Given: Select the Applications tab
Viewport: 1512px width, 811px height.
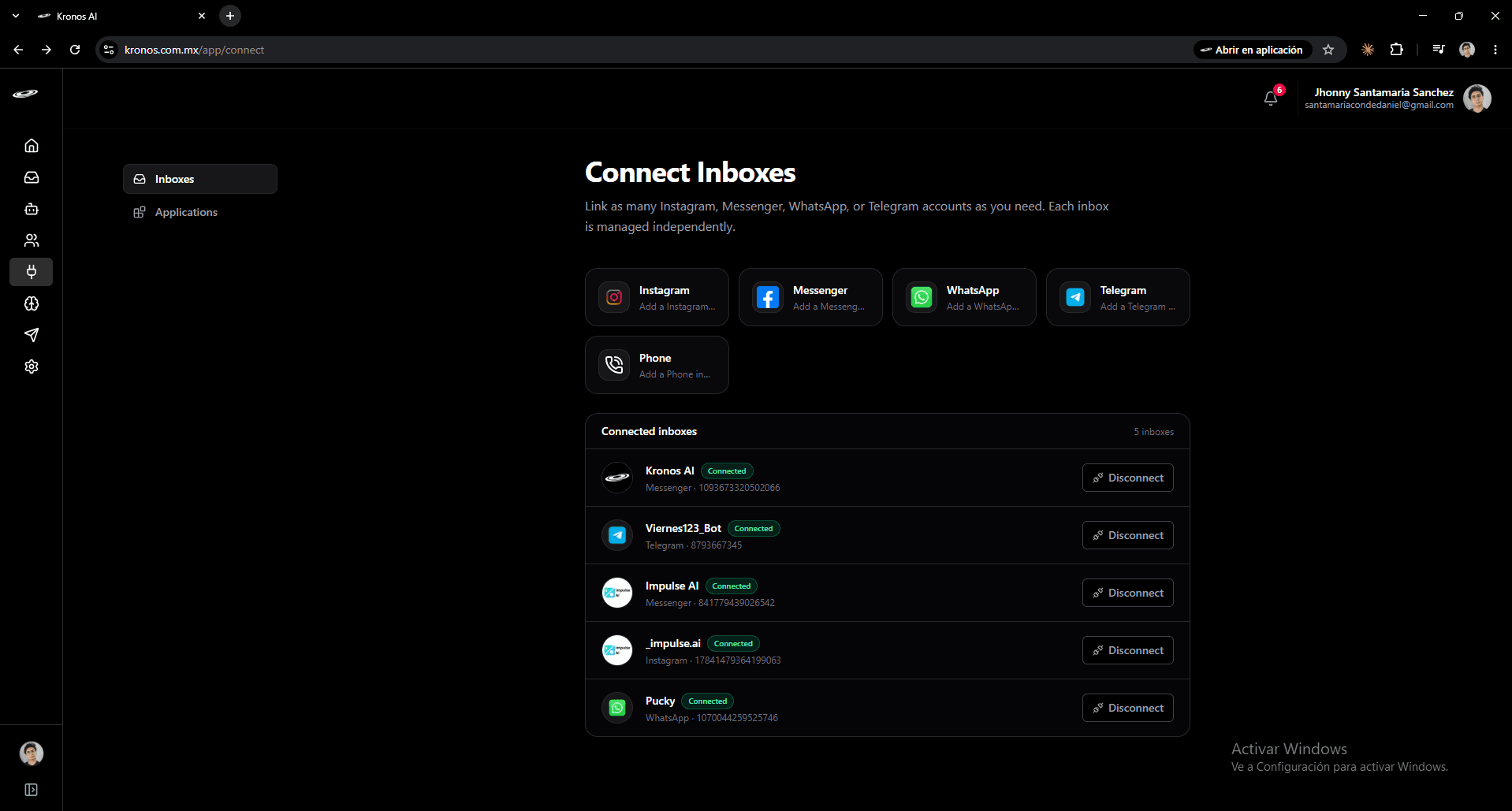Looking at the screenshot, I should click(x=200, y=212).
